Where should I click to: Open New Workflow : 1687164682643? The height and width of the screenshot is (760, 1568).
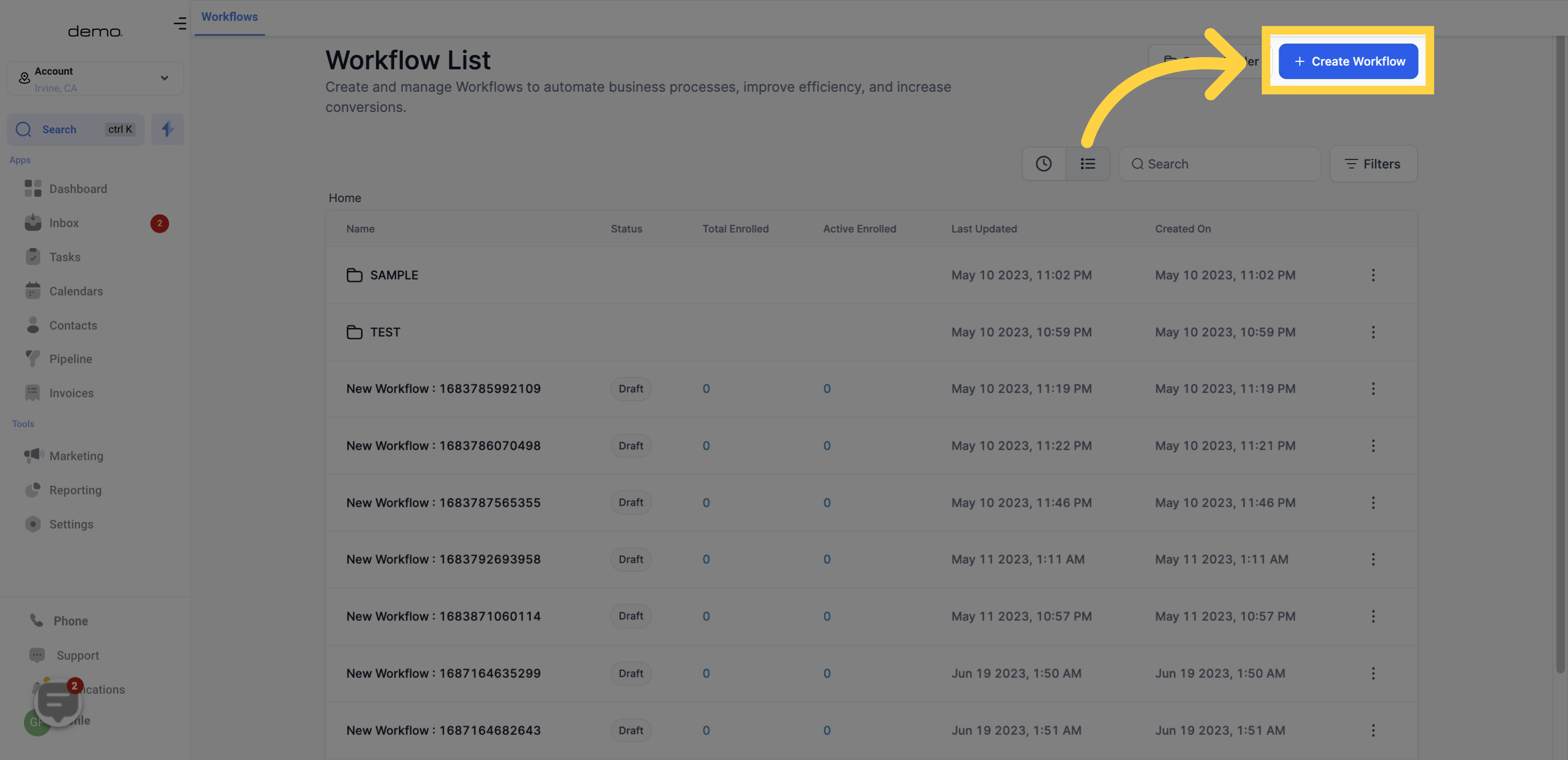[443, 730]
